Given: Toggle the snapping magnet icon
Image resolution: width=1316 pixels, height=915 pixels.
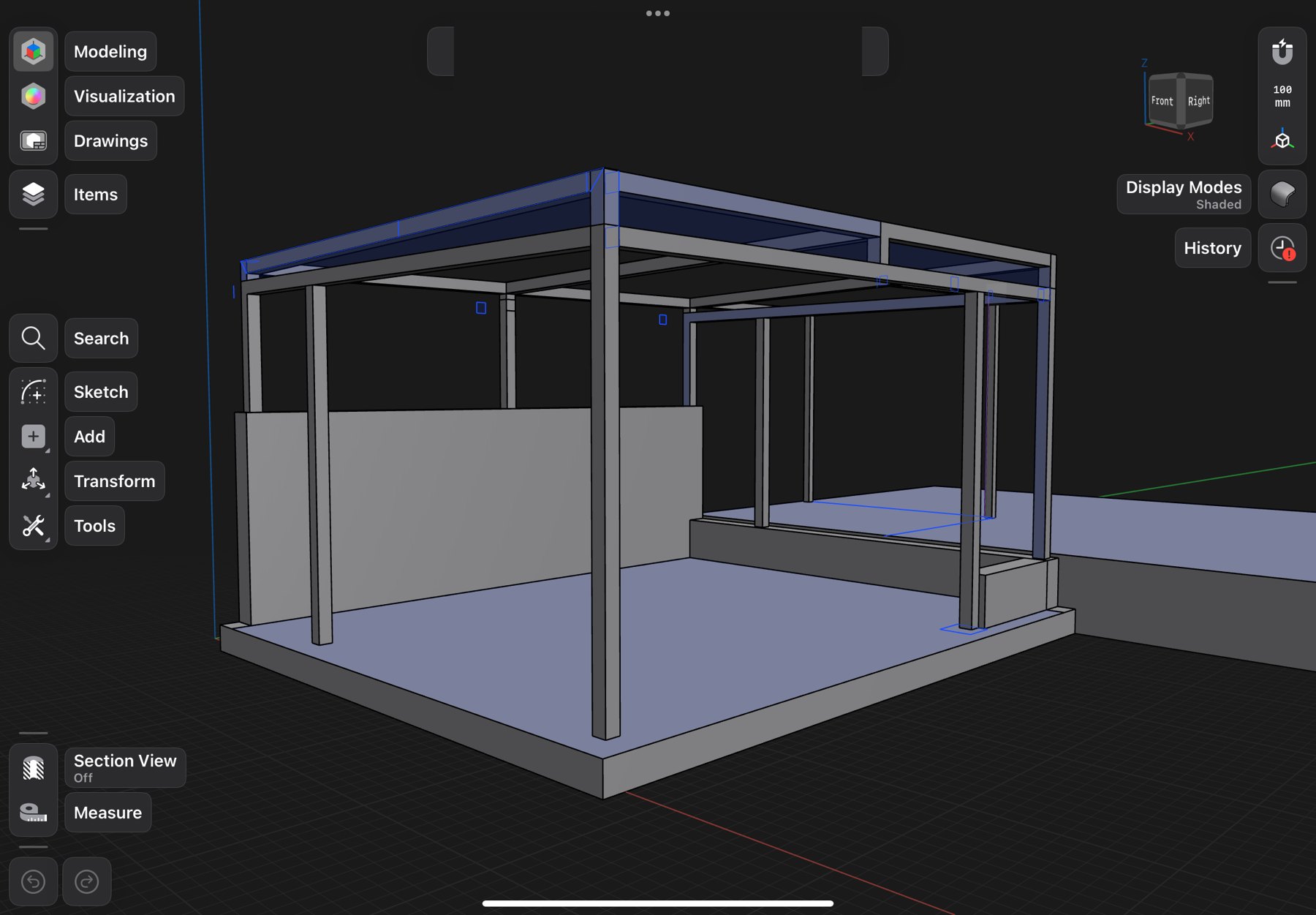Looking at the screenshot, I should (x=1282, y=52).
